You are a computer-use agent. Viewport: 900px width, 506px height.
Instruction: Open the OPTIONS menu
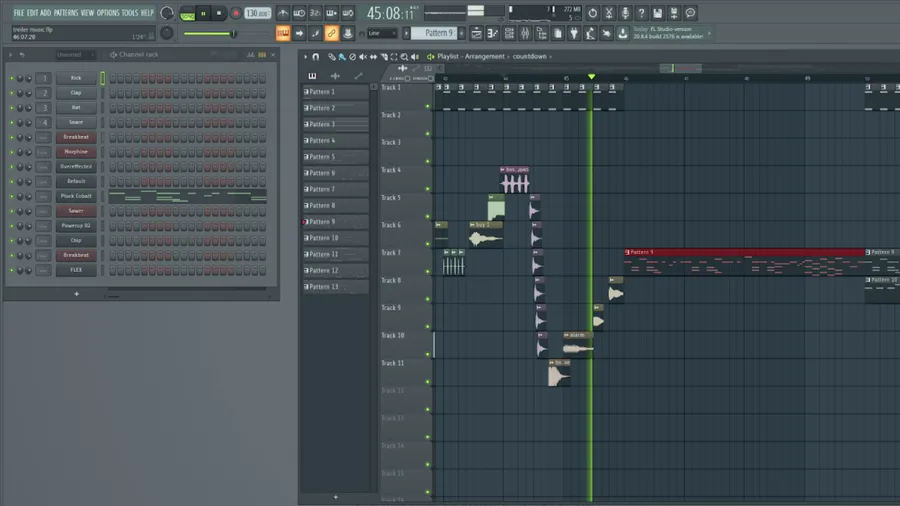click(x=108, y=13)
